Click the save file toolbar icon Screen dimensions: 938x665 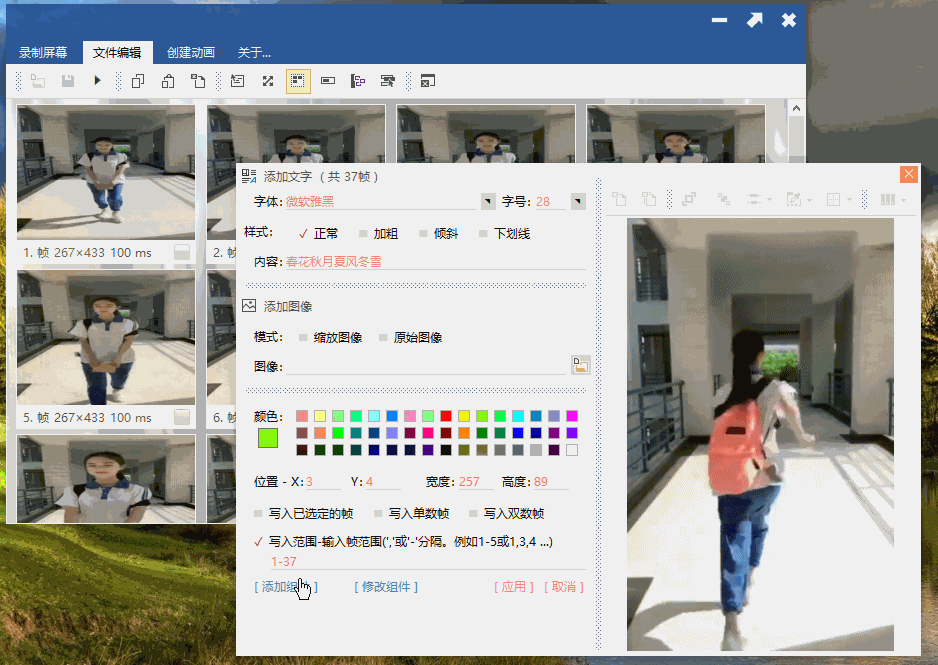click(x=68, y=80)
